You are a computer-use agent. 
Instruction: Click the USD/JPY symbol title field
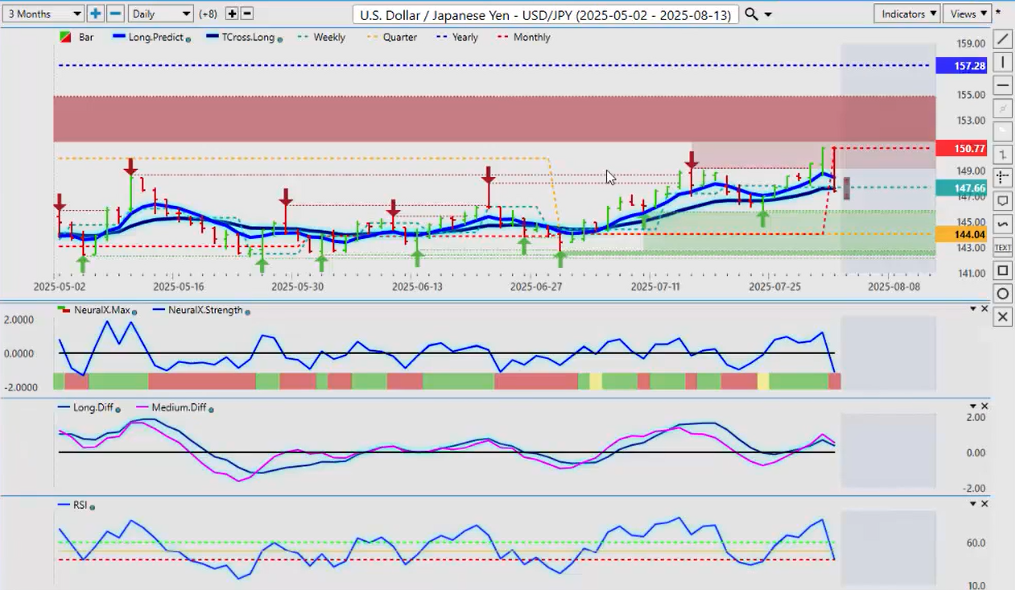546,14
